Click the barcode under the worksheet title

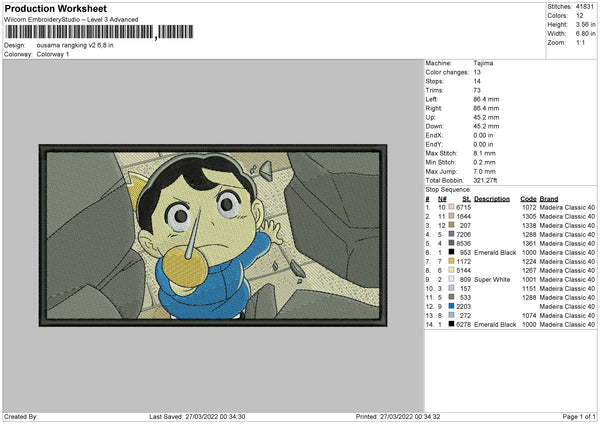coord(78,33)
